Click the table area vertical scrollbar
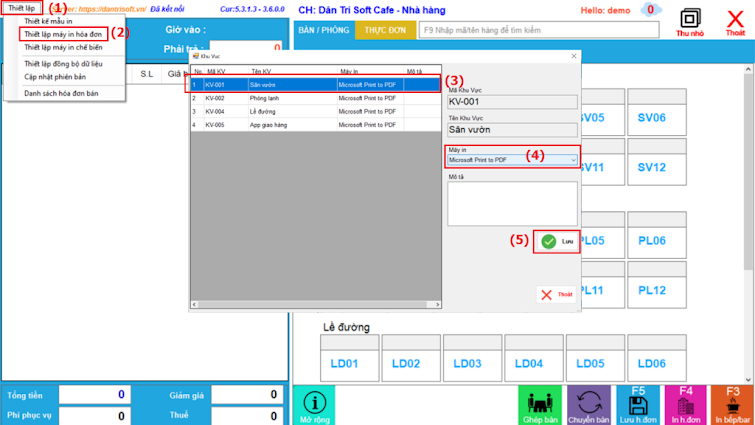The width and height of the screenshot is (755, 425). (748, 224)
